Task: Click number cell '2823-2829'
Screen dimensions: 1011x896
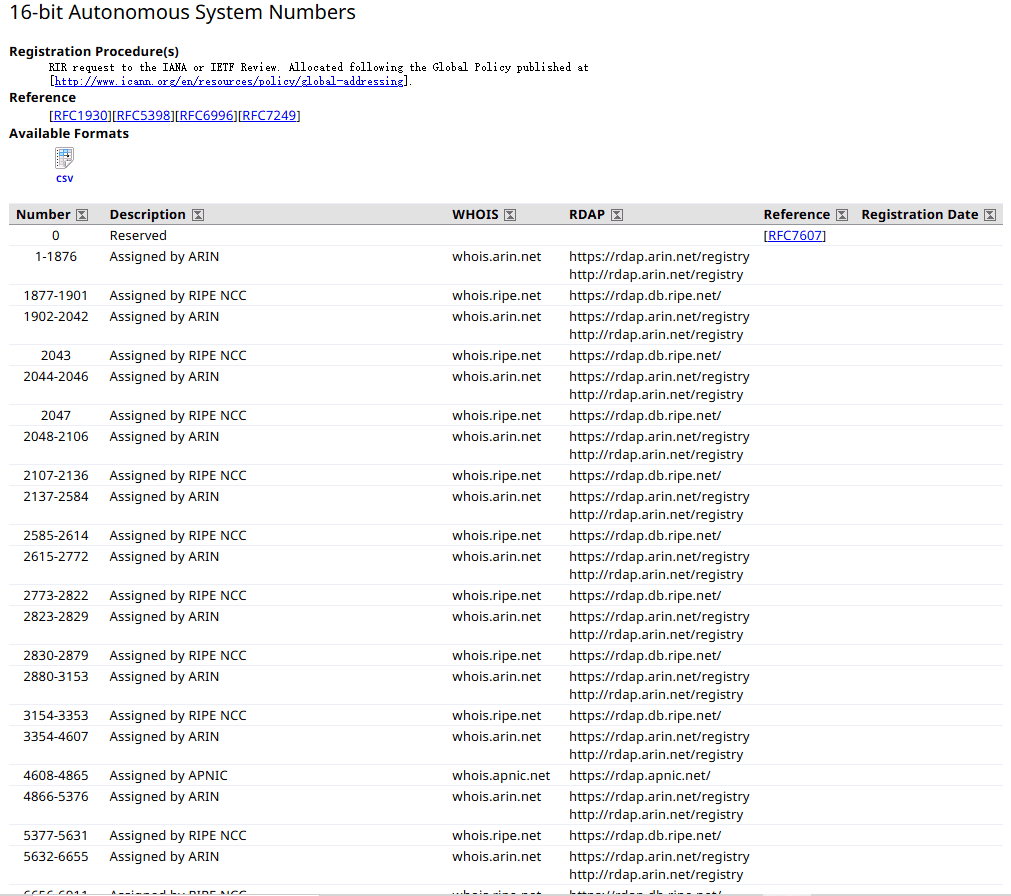Action: [55, 616]
